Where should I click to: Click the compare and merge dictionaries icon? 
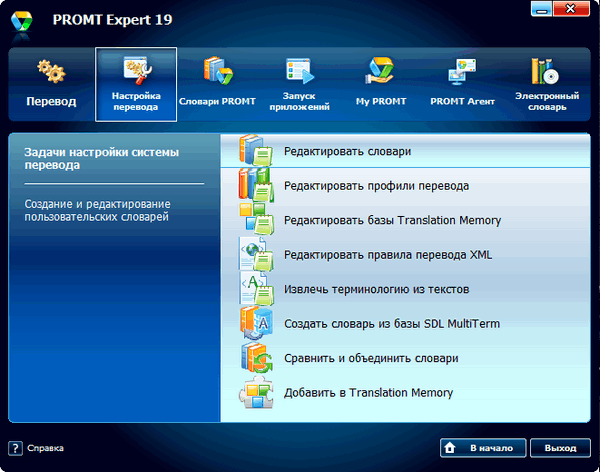coord(256,358)
